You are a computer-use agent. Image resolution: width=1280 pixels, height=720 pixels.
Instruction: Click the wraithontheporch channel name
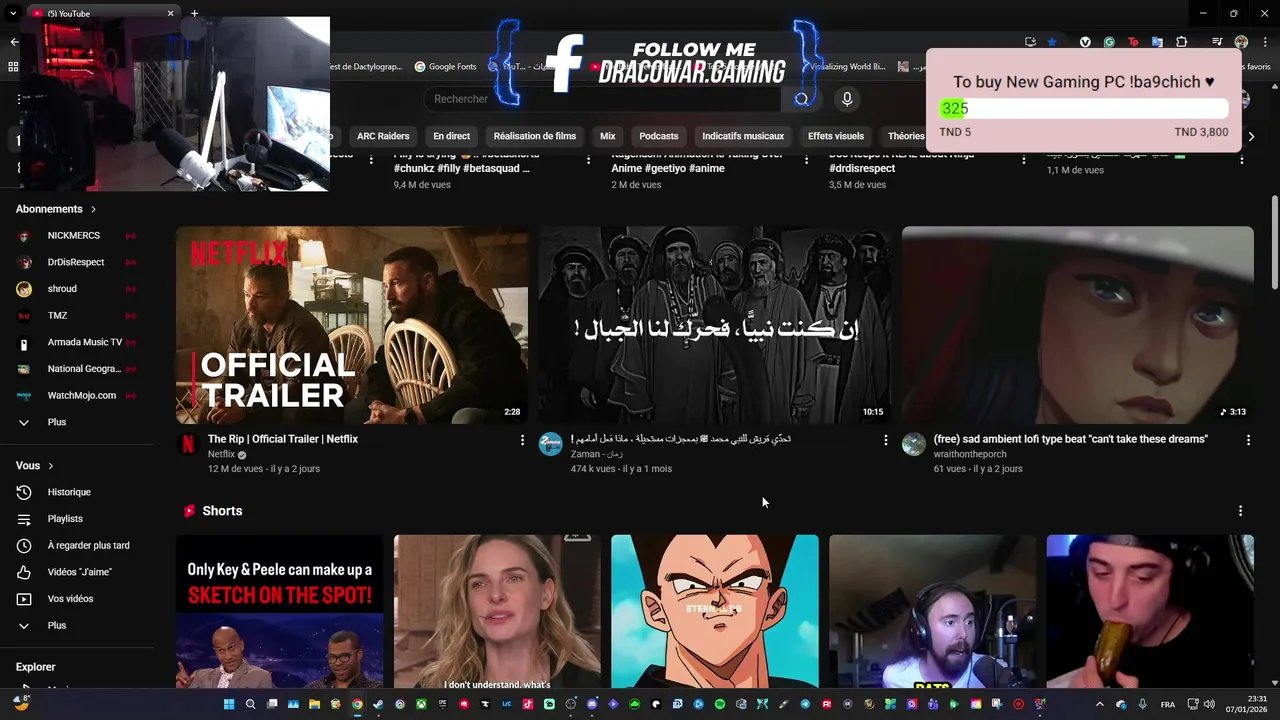coord(970,454)
